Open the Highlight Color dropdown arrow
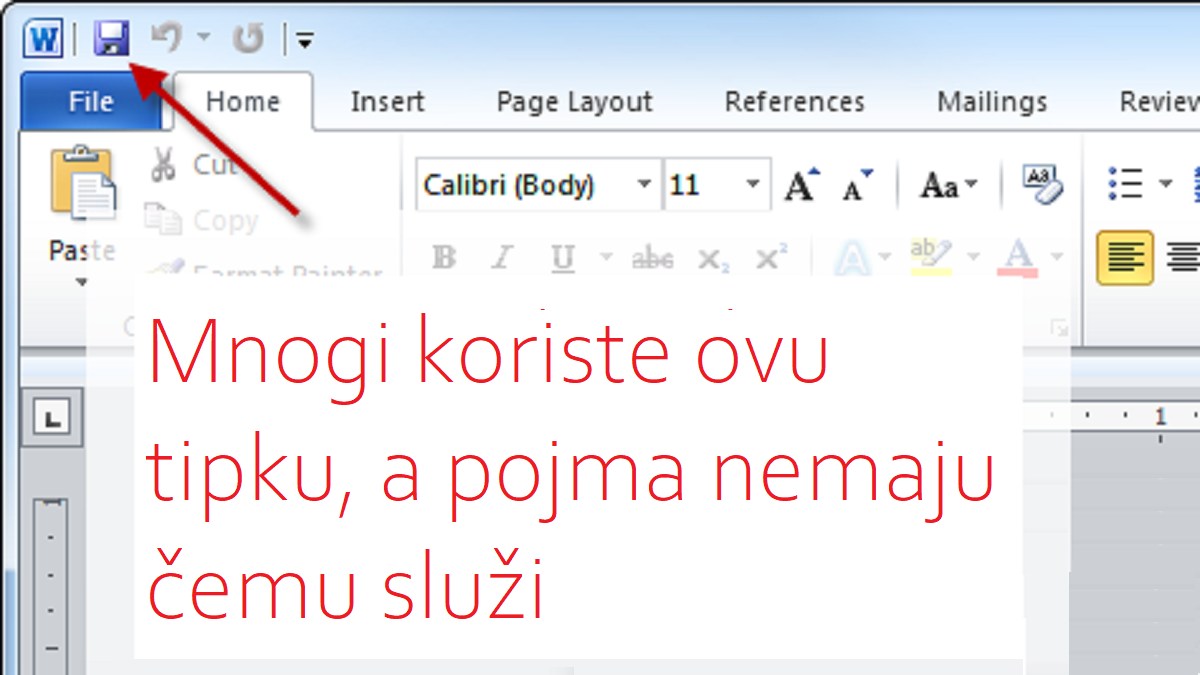Image resolution: width=1200 pixels, height=675 pixels. point(975,258)
